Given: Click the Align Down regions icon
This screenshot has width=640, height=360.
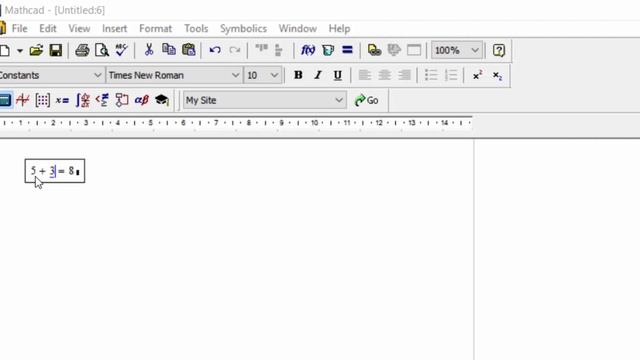Looking at the screenshot, I should [279, 50].
